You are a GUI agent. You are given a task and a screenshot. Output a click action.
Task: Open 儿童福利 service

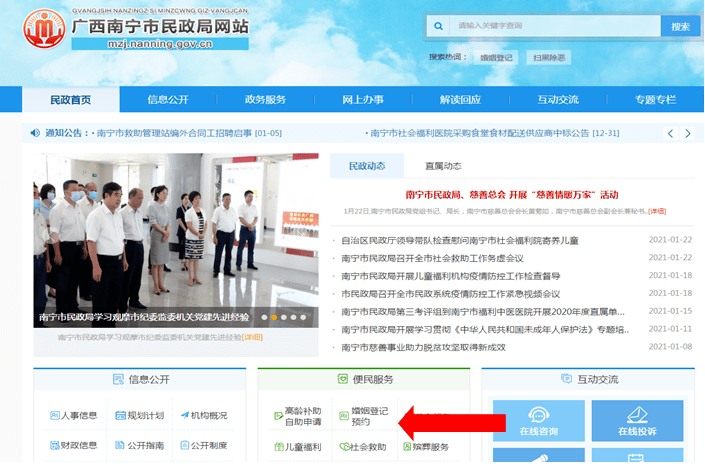point(298,447)
